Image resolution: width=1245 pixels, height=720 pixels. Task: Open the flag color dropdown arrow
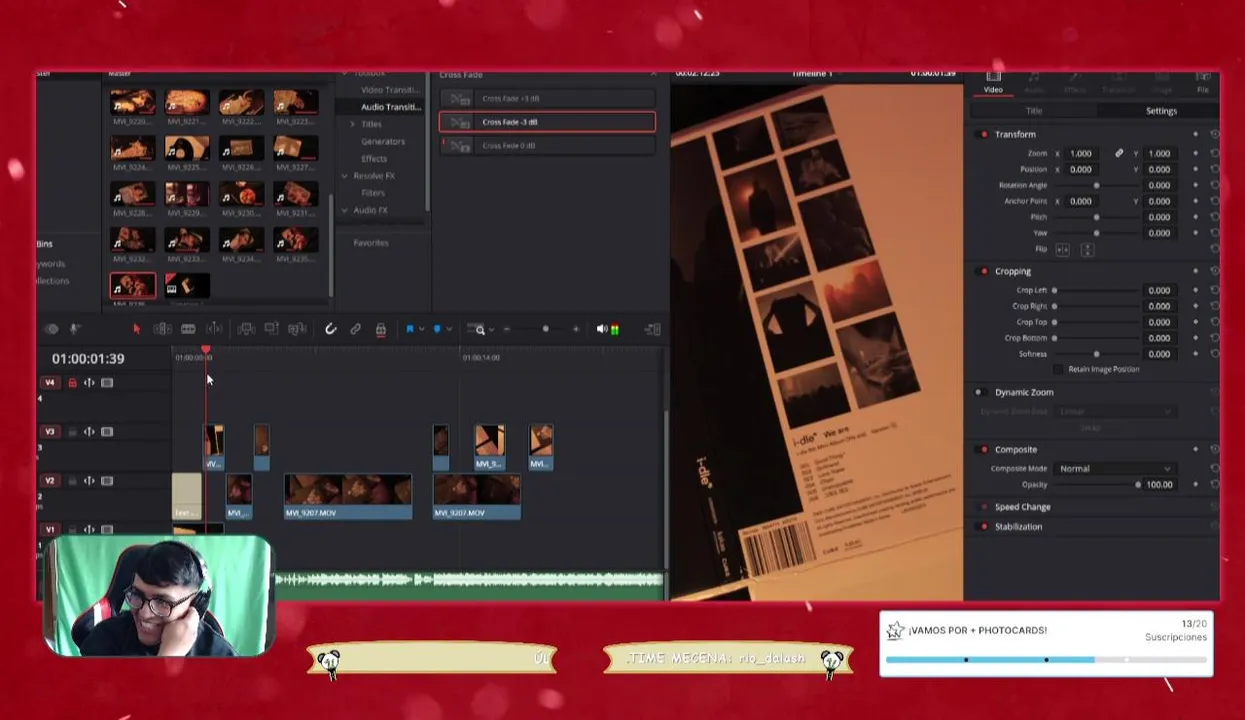(420, 329)
